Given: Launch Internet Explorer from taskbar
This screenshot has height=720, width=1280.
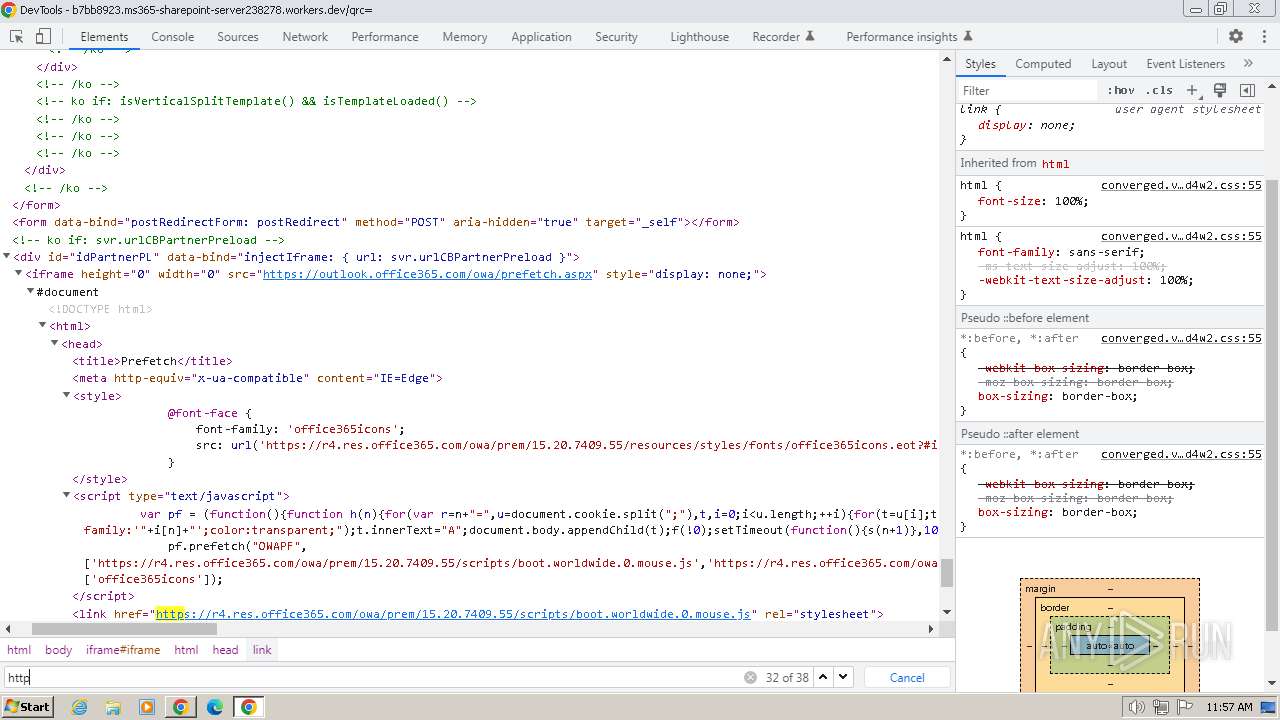Looking at the screenshot, I should coord(79,707).
